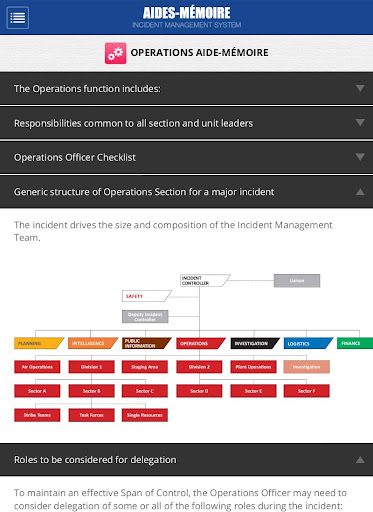Open Operations Officer Checklist arrow
This screenshot has width=373, height=512.
pyautogui.click(x=360, y=157)
